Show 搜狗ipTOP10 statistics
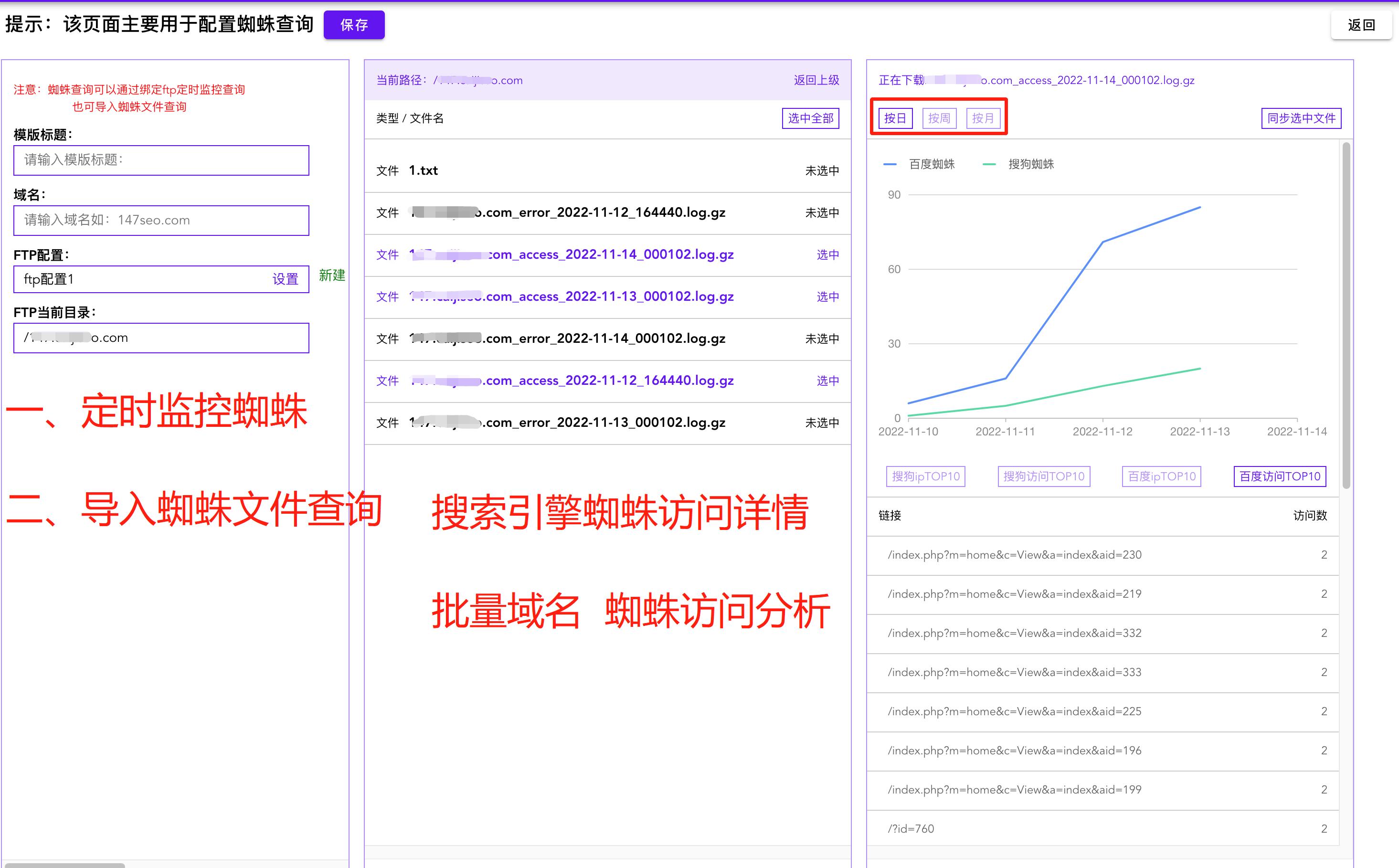 (925, 476)
